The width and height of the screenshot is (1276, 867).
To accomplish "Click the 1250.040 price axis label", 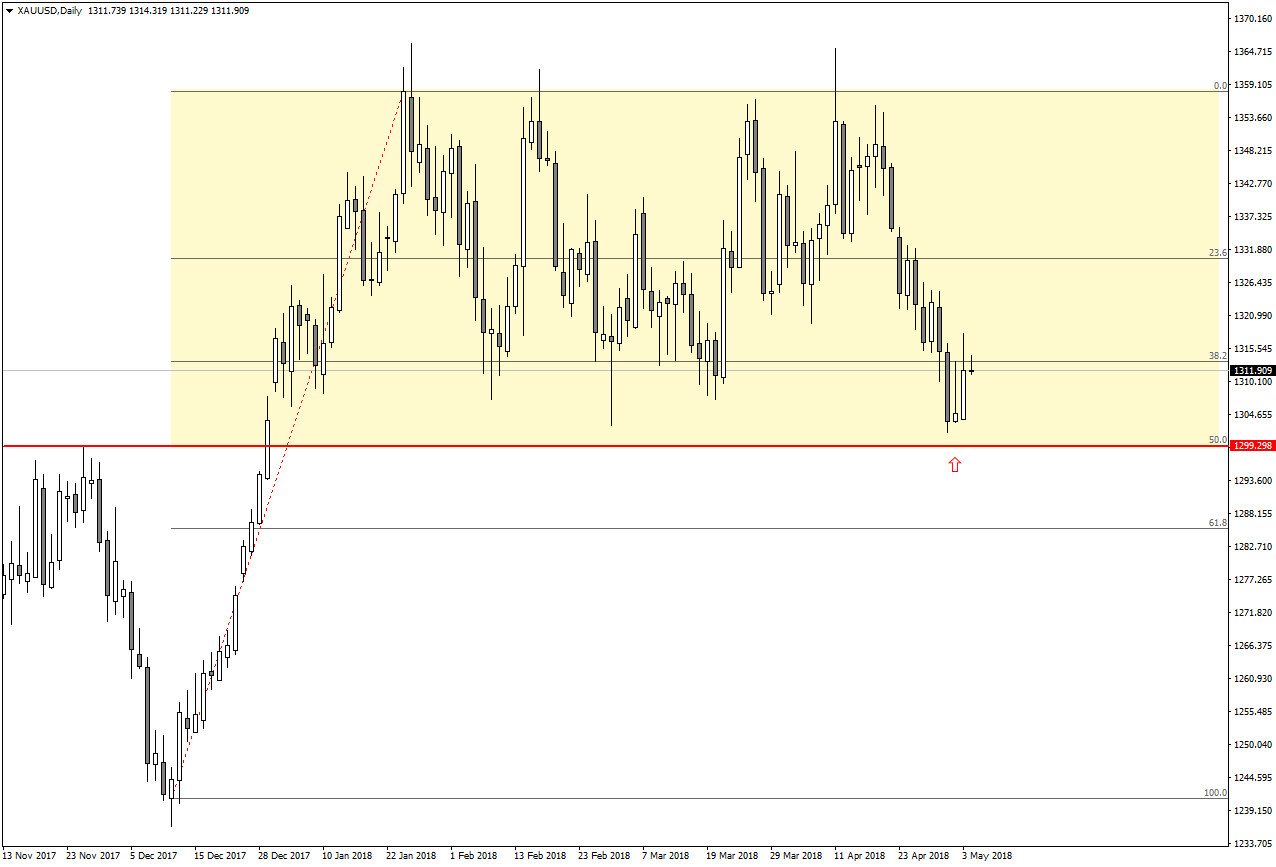I will coord(1253,745).
